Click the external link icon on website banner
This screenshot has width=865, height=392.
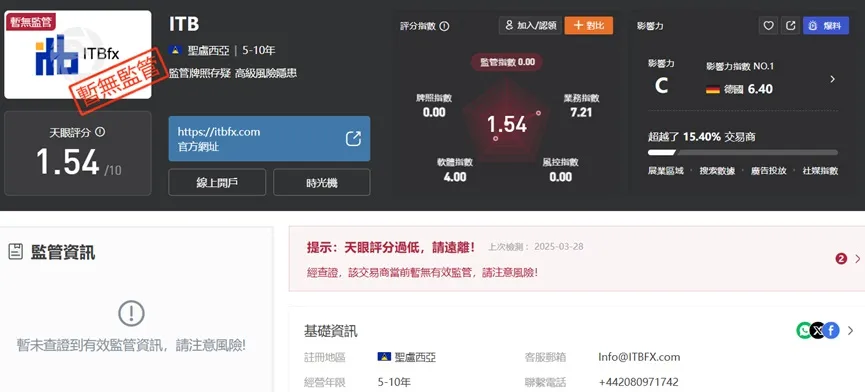[x=353, y=138]
